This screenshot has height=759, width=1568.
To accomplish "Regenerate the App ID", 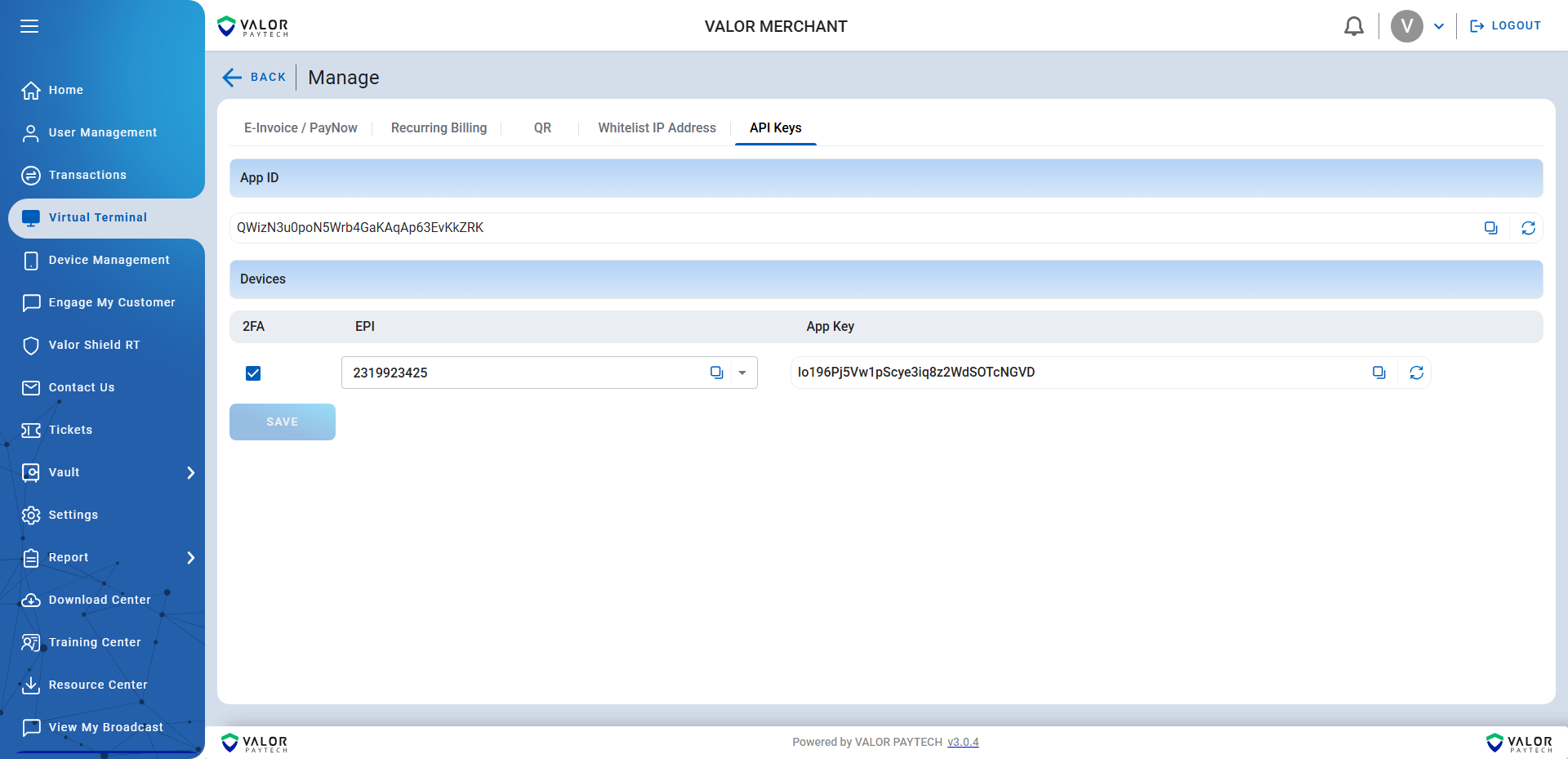I will 1529,228.
